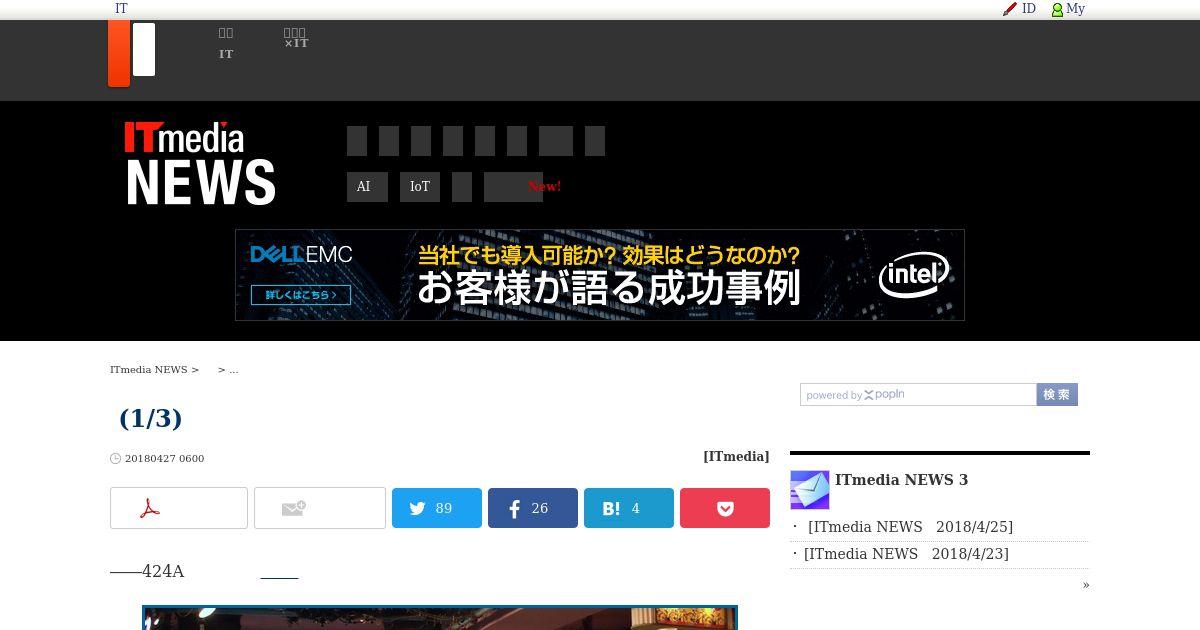Image resolution: width=1200 pixels, height=630 pixels.
Task: Click the ITmedia NEWS breadcrumb link
Action: pyautogui.click(x=149, y=370)
